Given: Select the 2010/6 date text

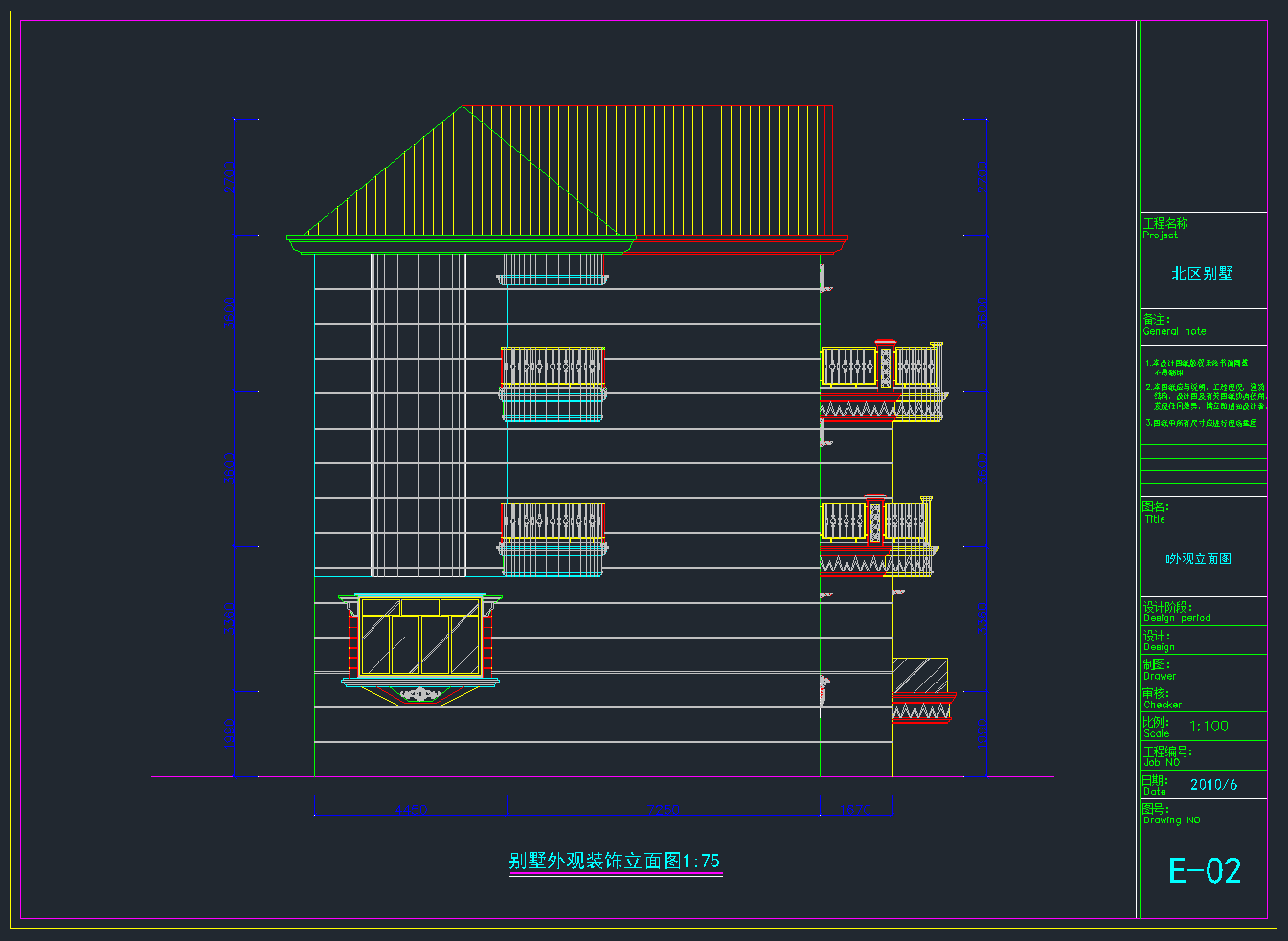Looking at the screenshot, I should pos(1212,785).
